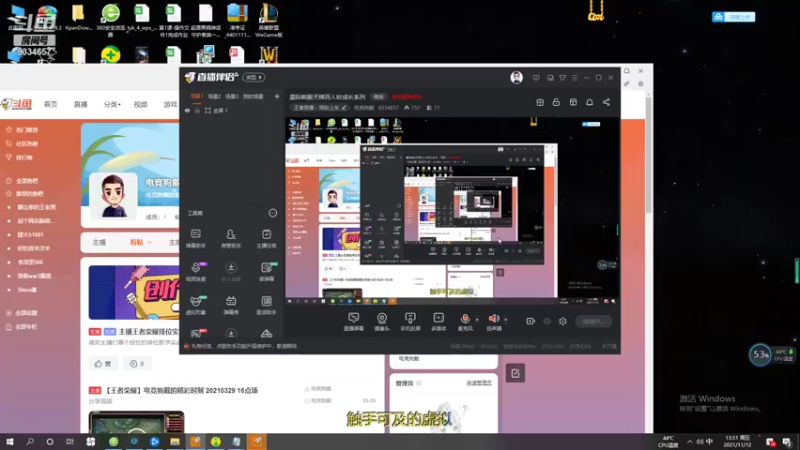Add 多媒体 media source
This screenshot has height=450, width=800.
[438, 322]
